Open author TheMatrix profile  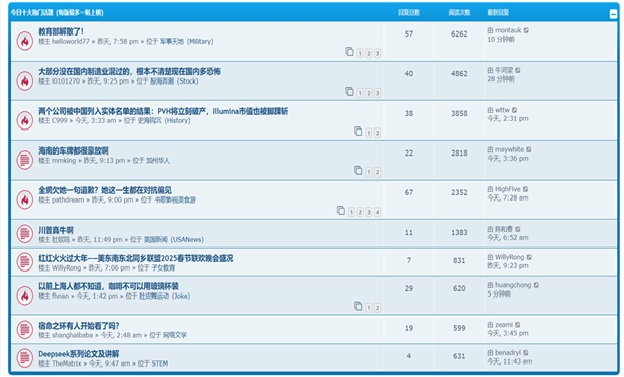click(66, 363)
